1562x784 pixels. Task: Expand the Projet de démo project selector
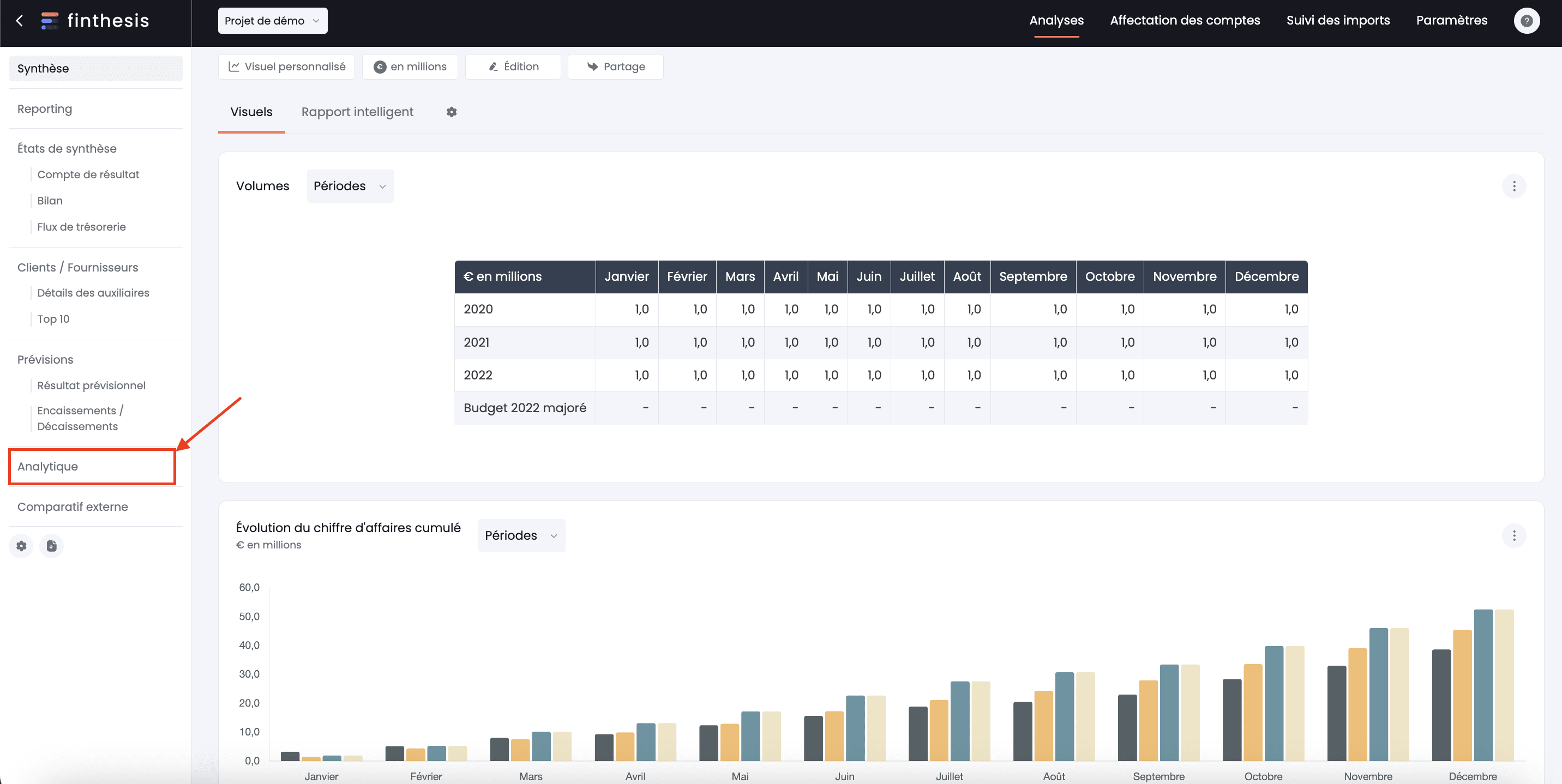(x=272, y=20)
